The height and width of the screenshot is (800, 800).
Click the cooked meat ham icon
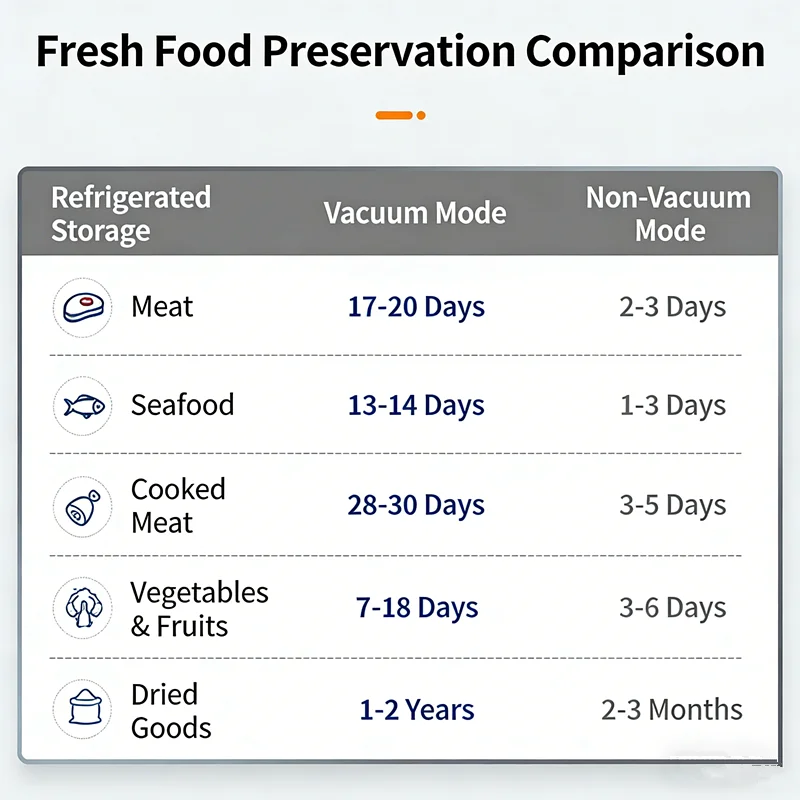[83, 507]
